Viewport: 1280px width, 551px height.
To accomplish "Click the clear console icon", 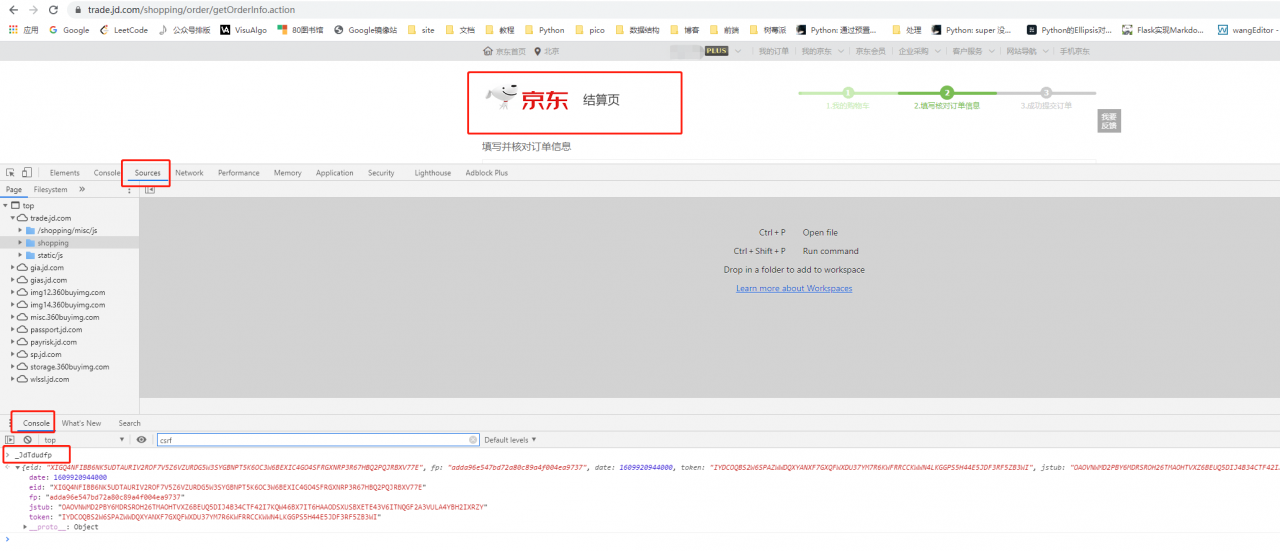I will (x=27, y=440).
